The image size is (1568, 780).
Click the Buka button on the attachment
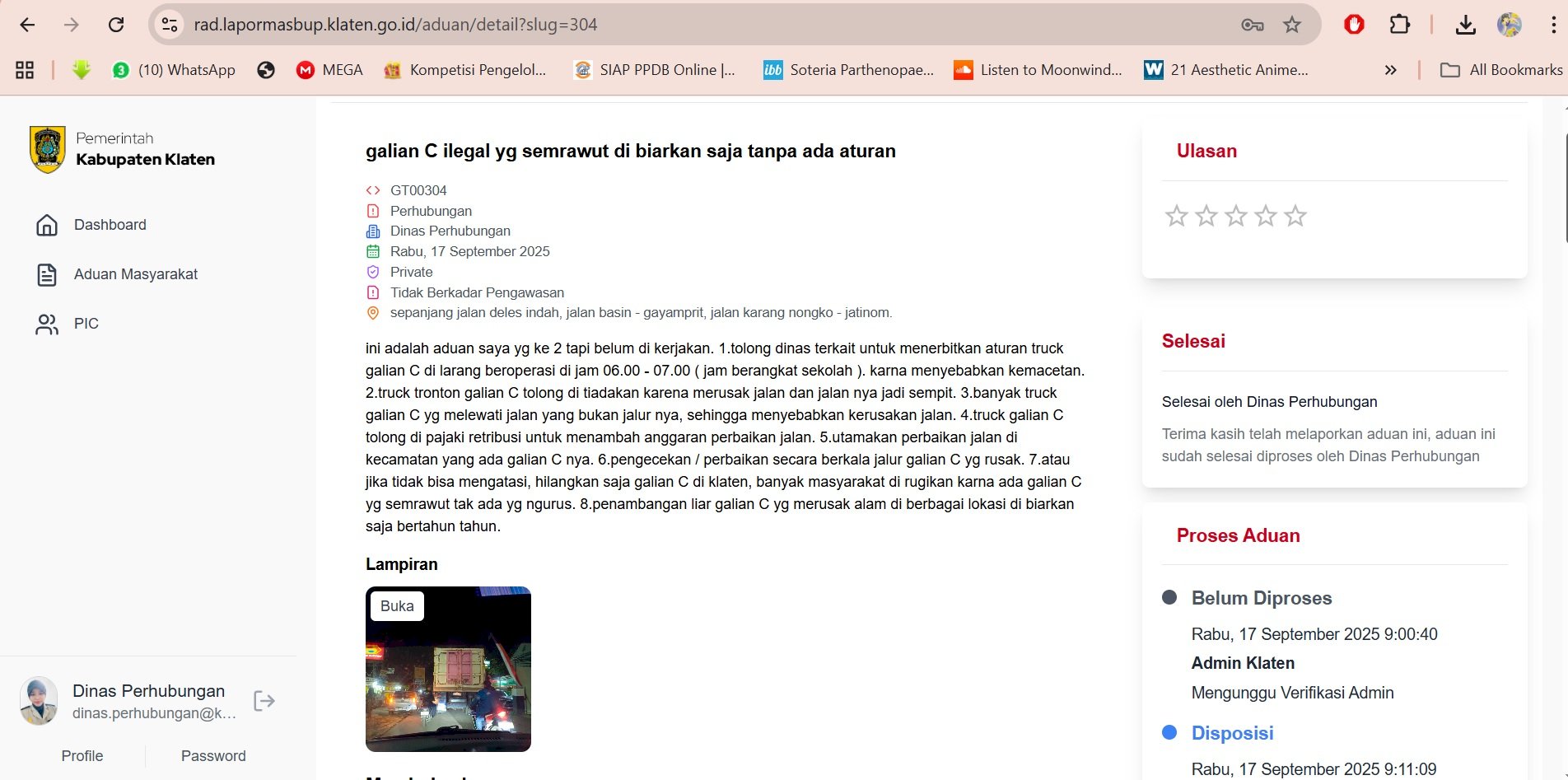(x=397, y=606)
